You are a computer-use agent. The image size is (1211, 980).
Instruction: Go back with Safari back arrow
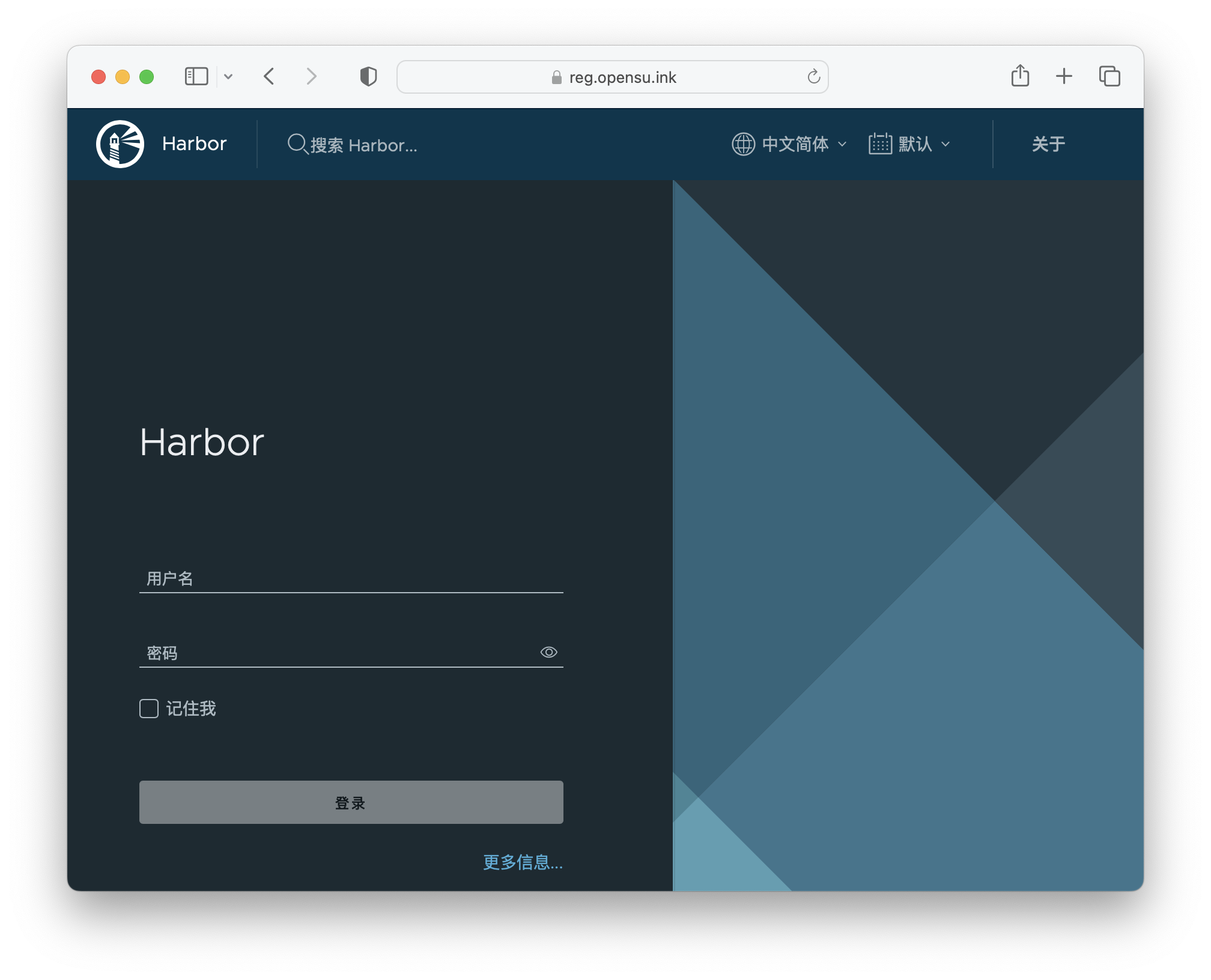(269, 76)
